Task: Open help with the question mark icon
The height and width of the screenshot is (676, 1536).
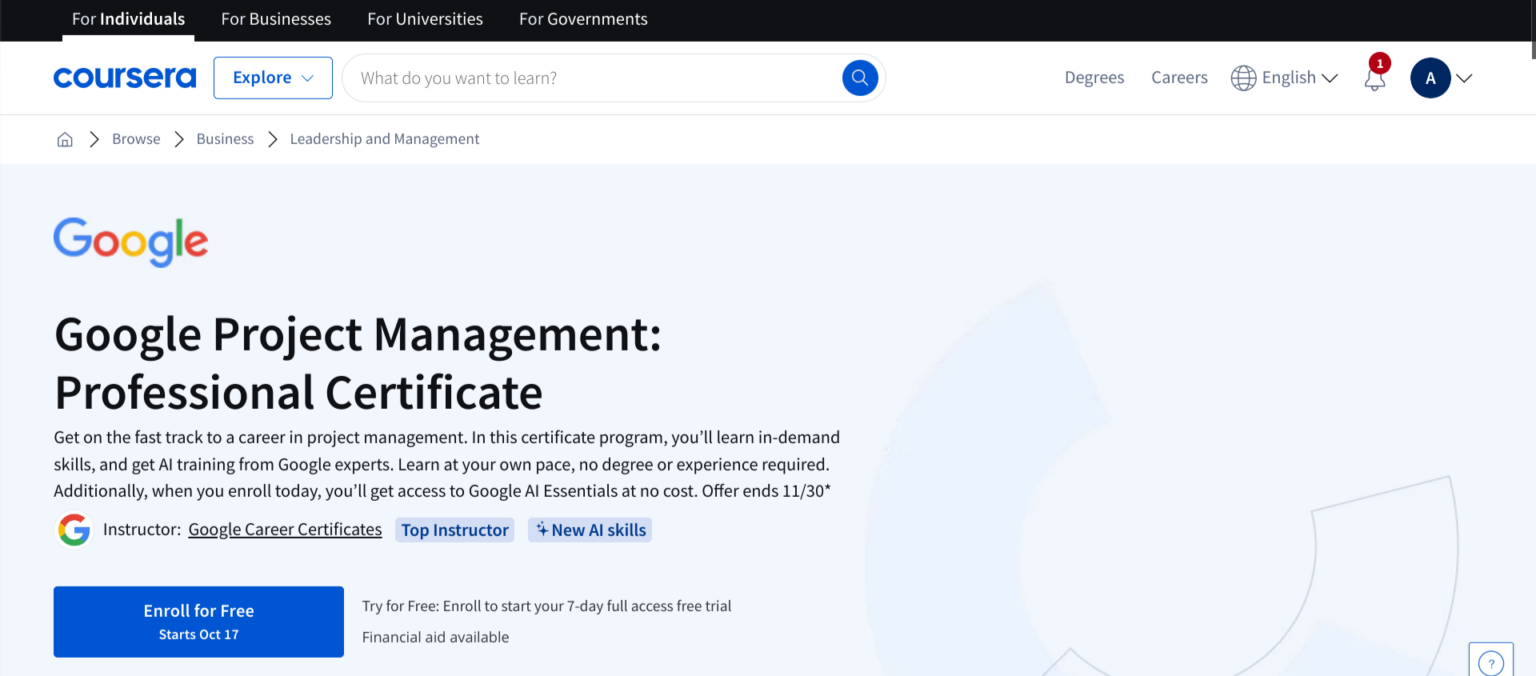Action: click(x=1490, y=661)
